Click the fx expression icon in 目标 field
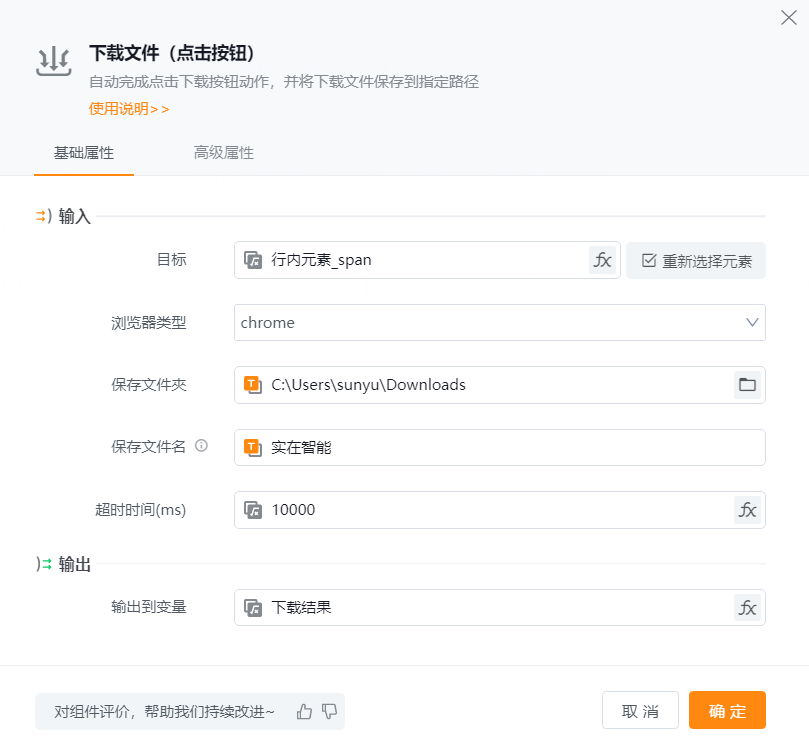Image resolution: width=809 pixels, height=747 pixels. [x=602, y=260]
